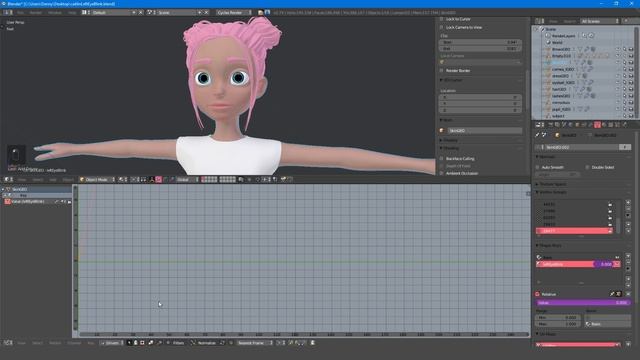Viewport: 640px width, 360px height.
Task: Remove the selected shape key with minus button
Action: (x=628, y=262)
